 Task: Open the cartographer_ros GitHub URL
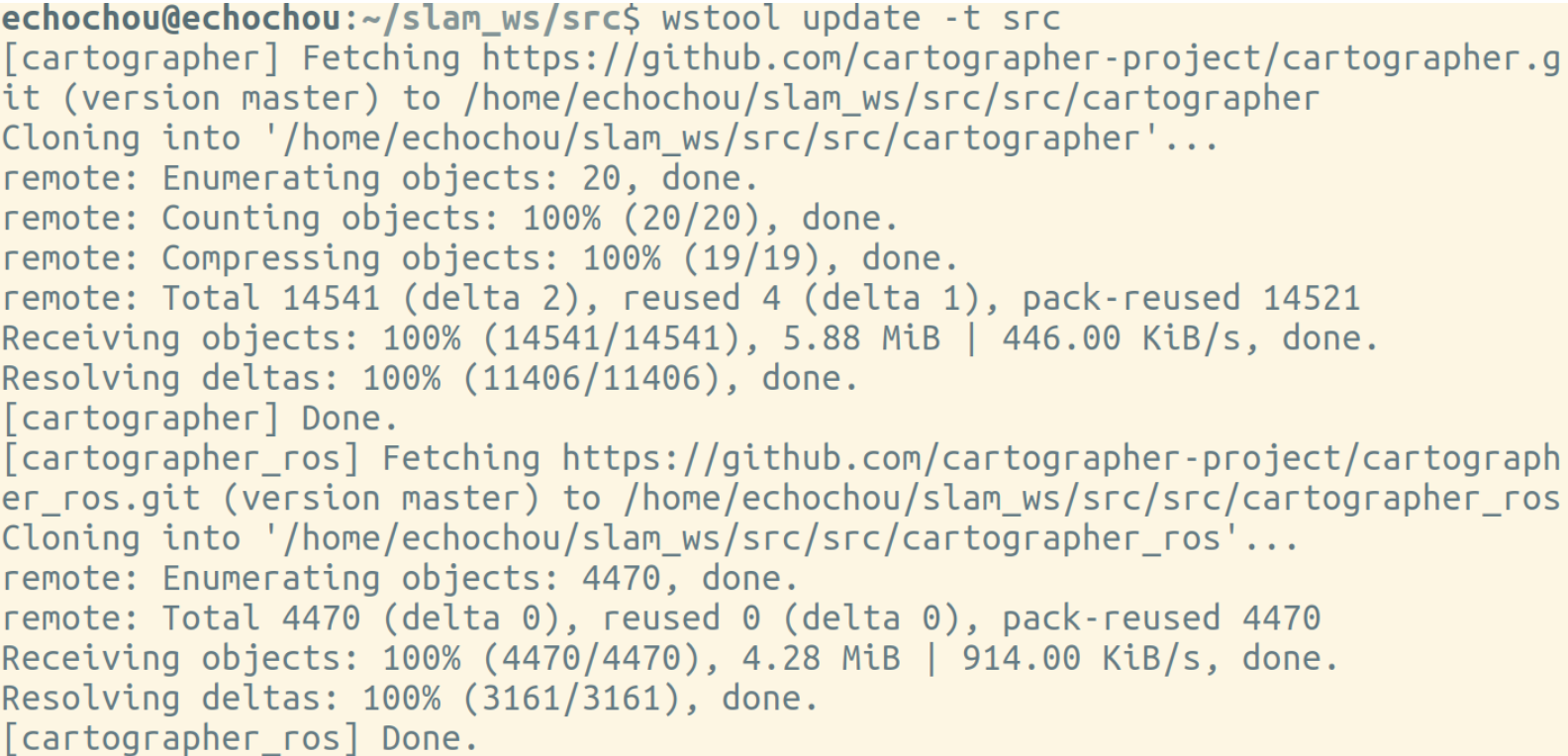[x=1061, y=458]
